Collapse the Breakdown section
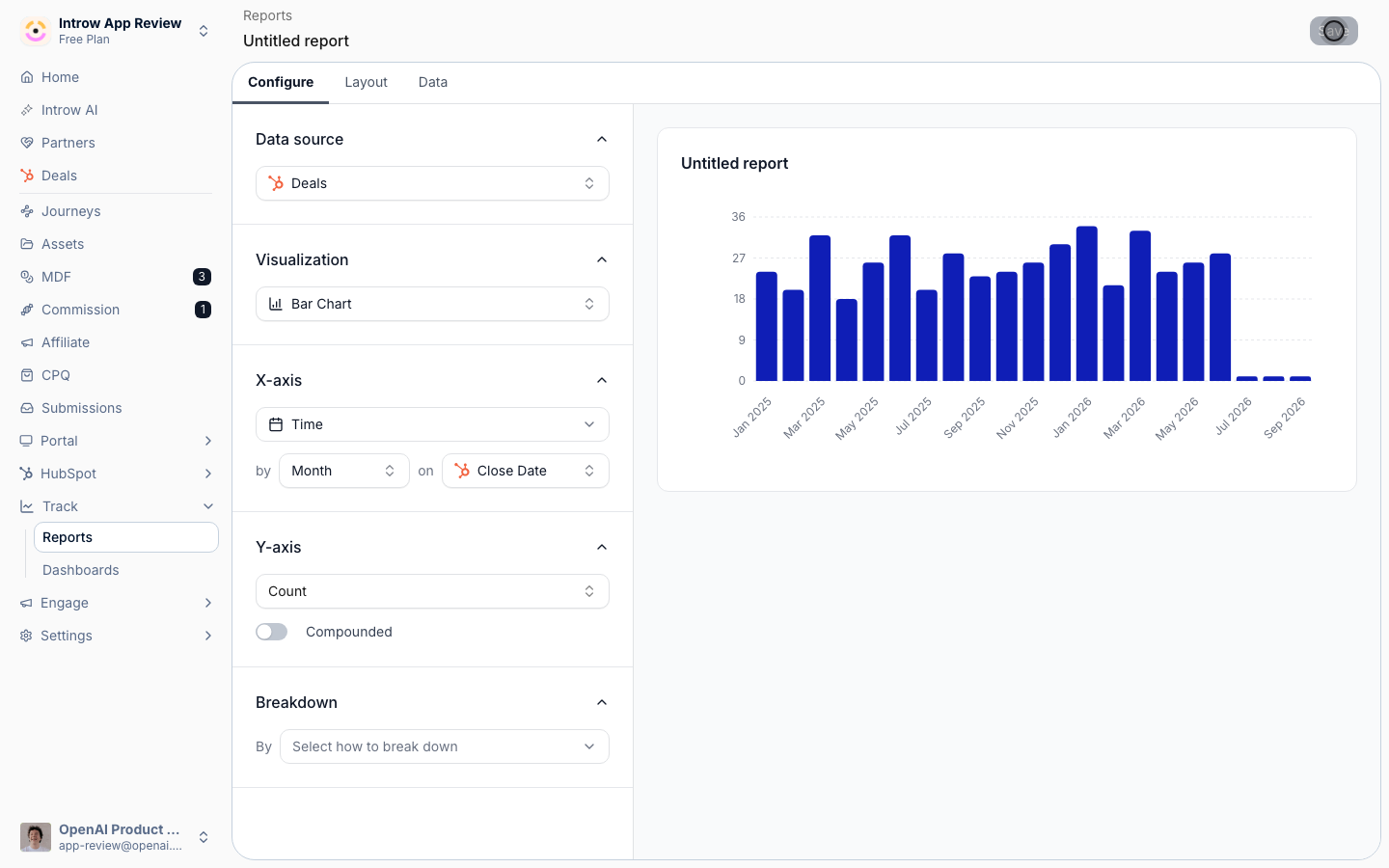1389x868 pixels. 602,702
